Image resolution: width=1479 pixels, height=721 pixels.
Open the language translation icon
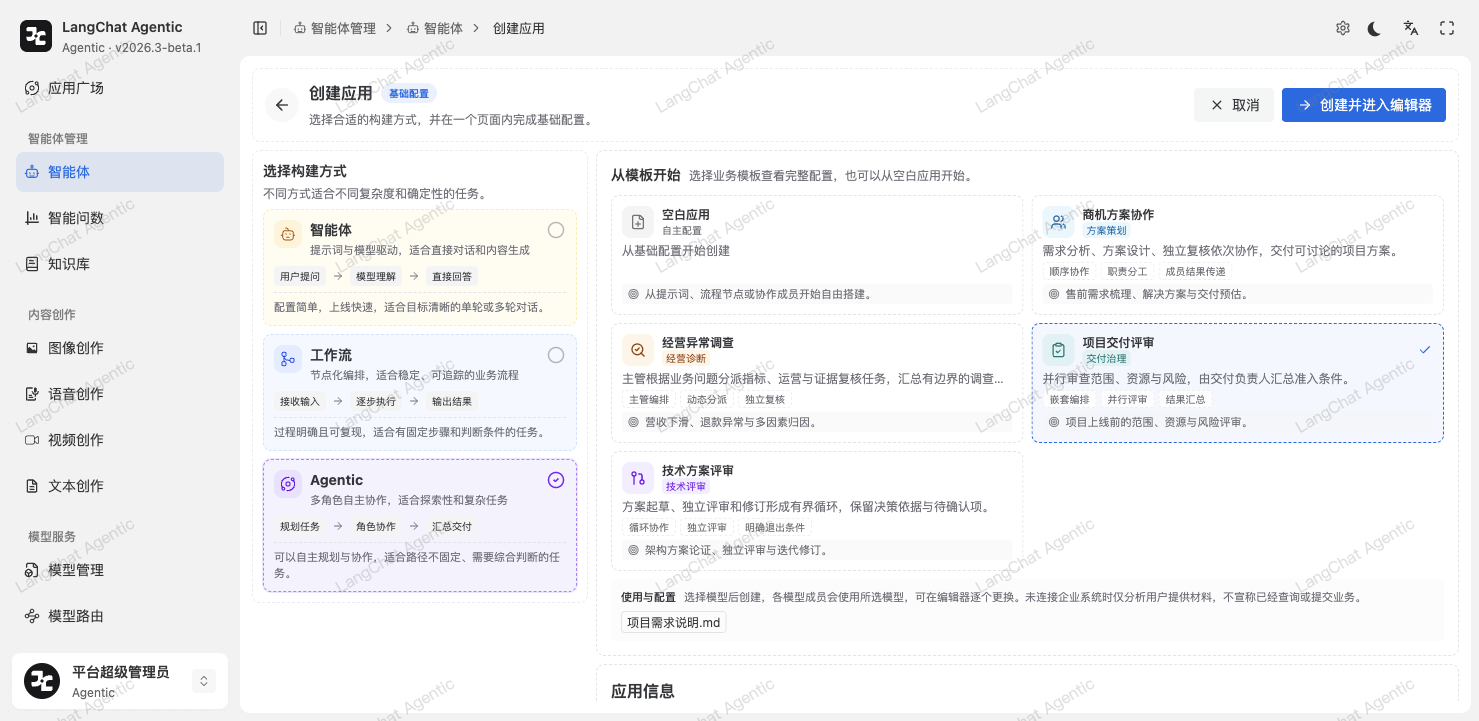(x=1411, y=28)
